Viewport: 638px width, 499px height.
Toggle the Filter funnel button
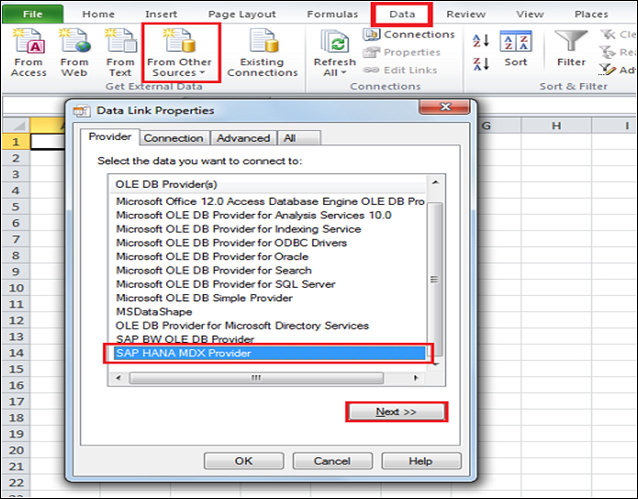coord(571,49)
